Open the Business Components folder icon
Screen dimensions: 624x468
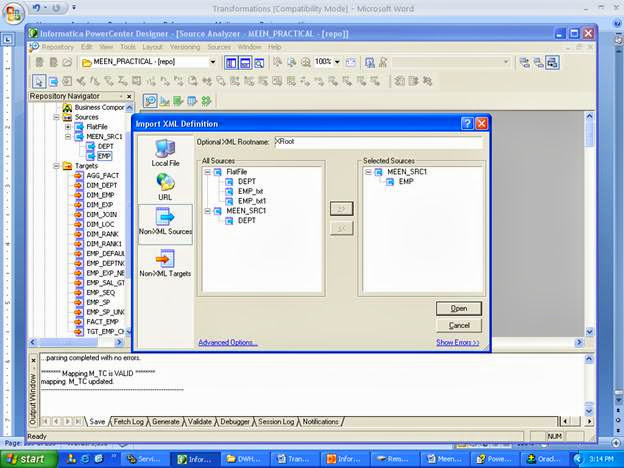pyautogui.click(x=67, y=107)
